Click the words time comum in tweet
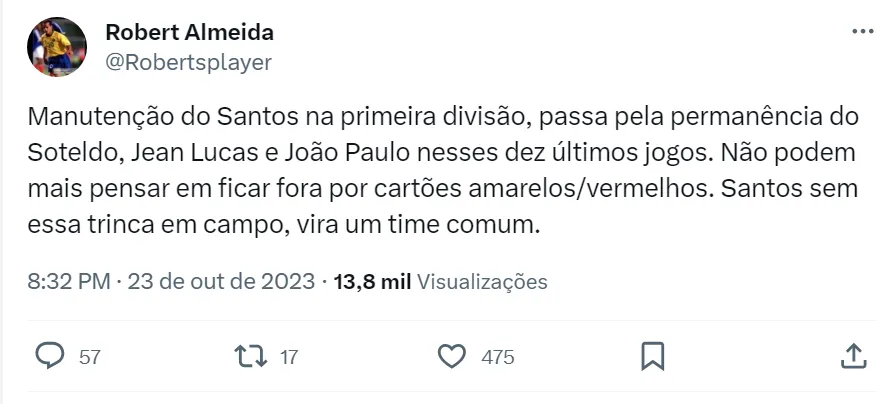Viewport: 890px width, 404px height. pyautogui.click(x=476, y=225)
